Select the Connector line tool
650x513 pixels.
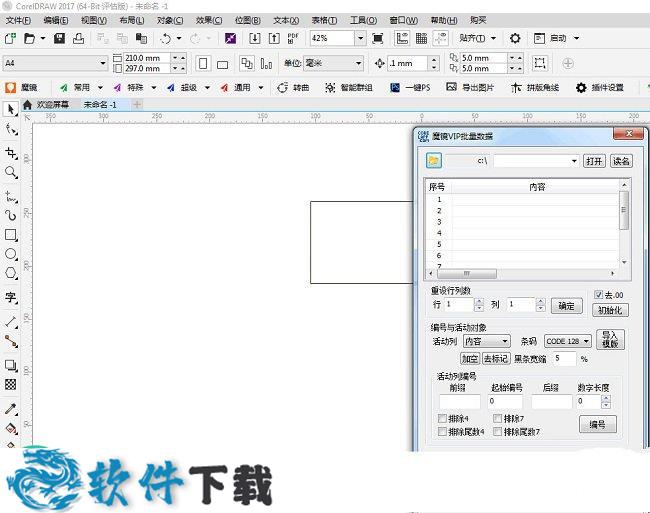(11, 341)
